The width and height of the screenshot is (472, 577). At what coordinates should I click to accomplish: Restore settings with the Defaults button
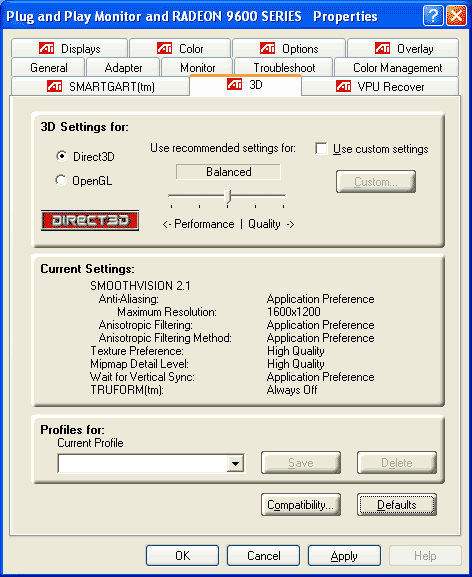[x=397, y=505]
